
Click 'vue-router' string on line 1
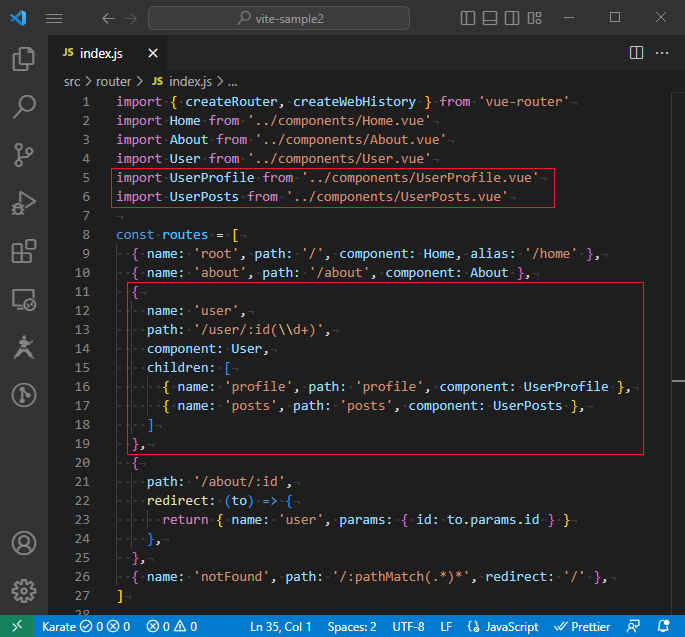click(x=524, y=102)
